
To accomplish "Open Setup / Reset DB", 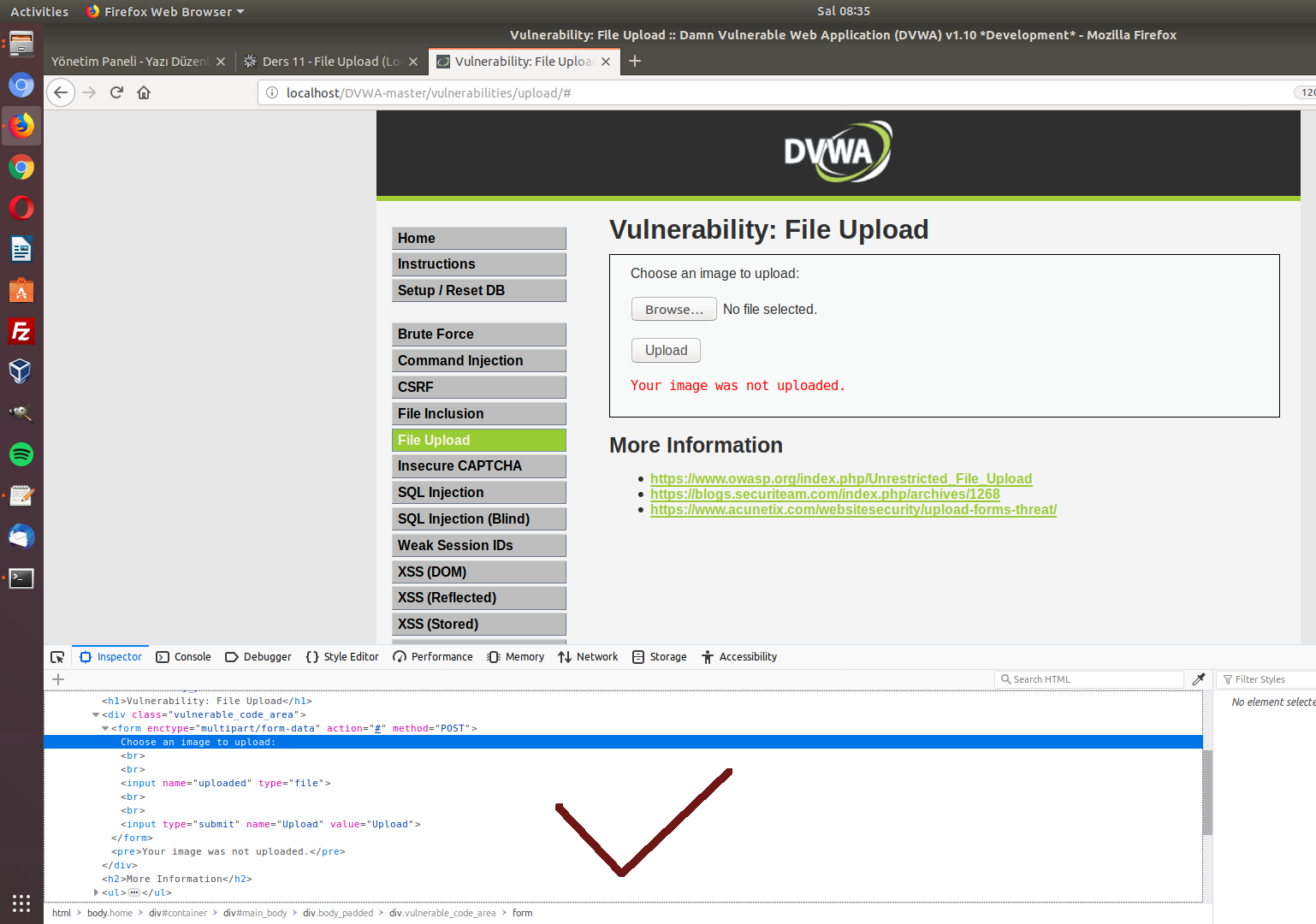I will tap(479, 291).
